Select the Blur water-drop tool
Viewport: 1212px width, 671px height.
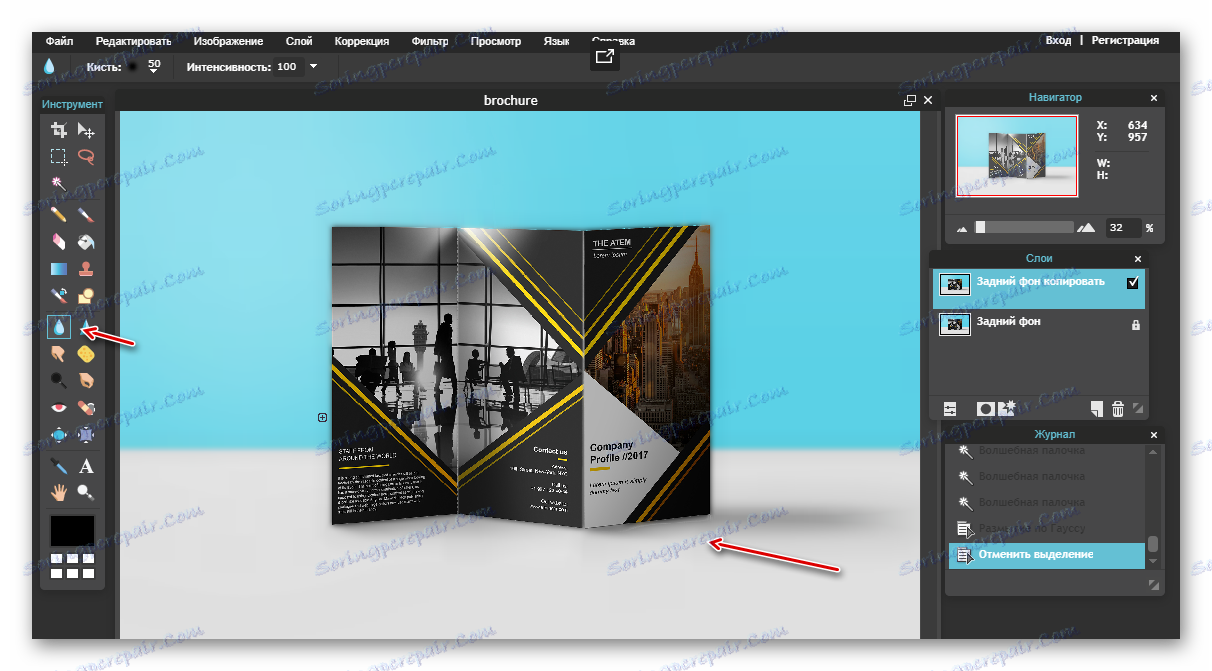59,326
